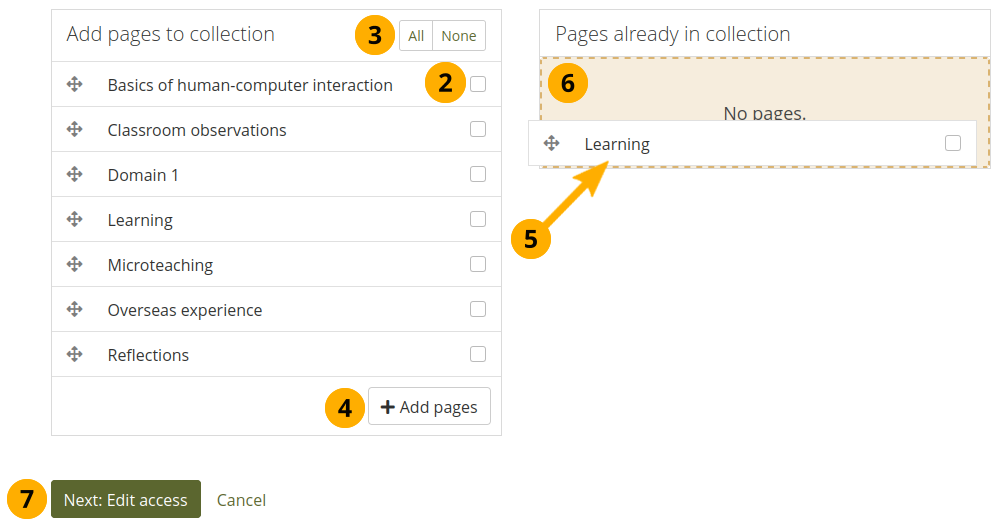Select all pages with the All button

click(416, 36)
